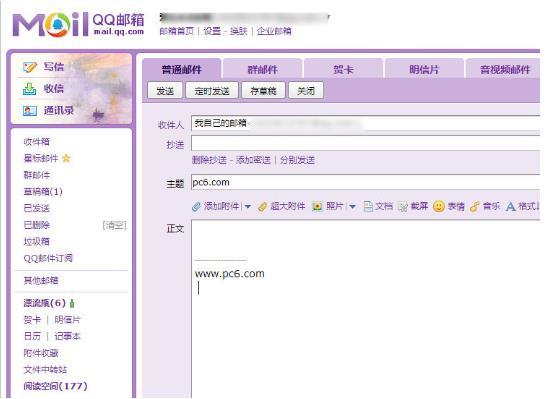The width and height of the screenshot is (552, 399).
Task: Click the 抄送 CC input field
Action: (x=365, y=143)
